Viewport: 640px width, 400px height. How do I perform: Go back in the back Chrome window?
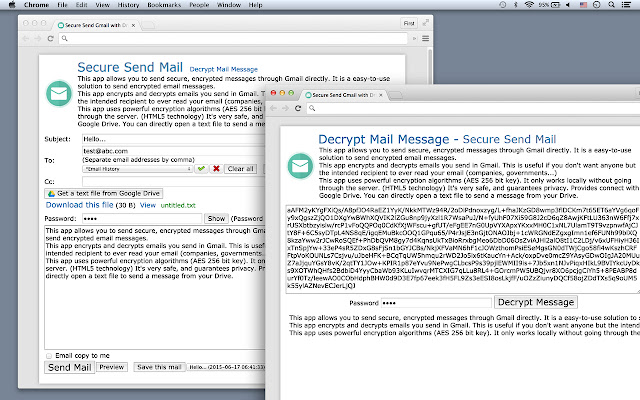26,38
